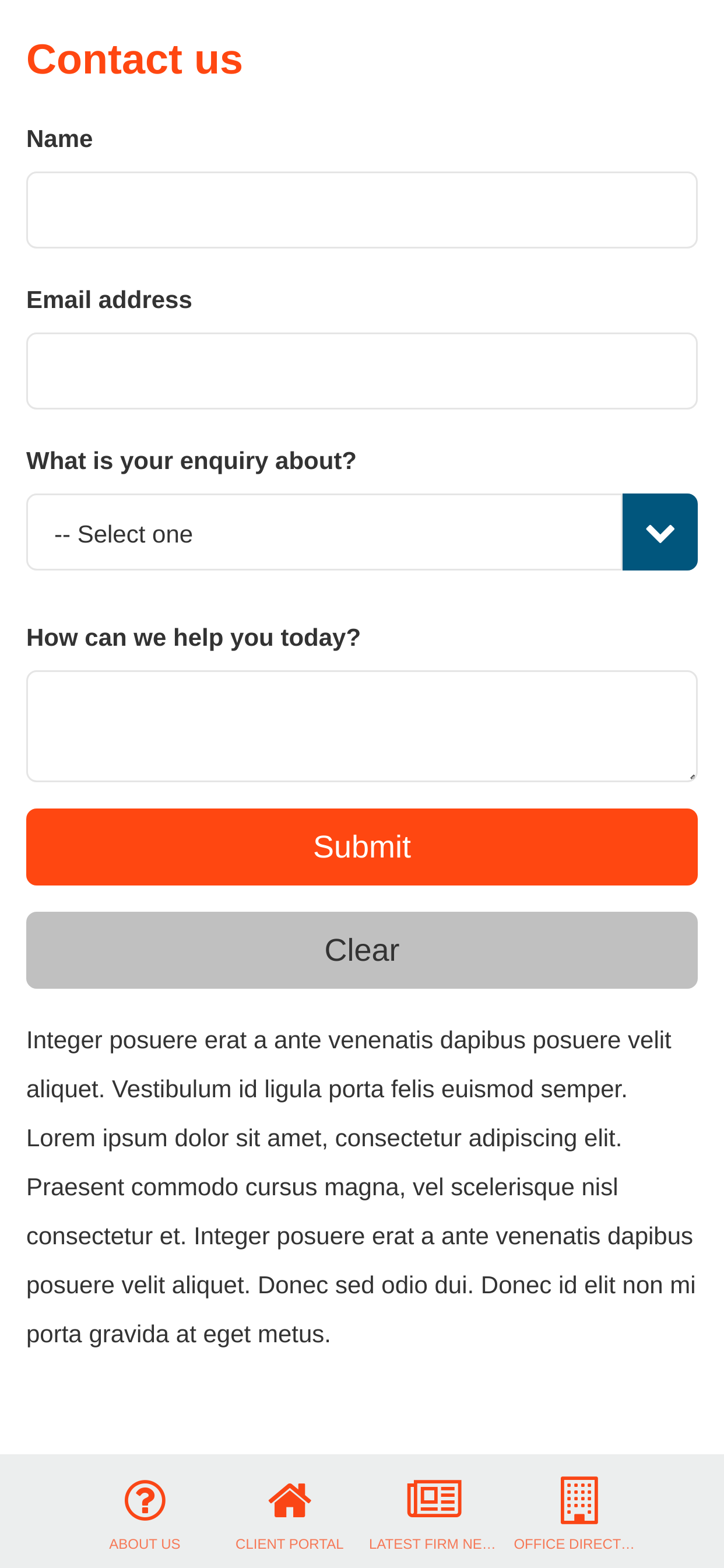Focus the Email address field
This screenshot has height=1568, width=724.
(x=362, y=370)
